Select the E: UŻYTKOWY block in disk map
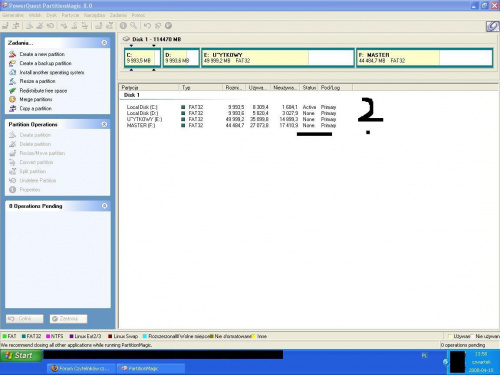This screenshot has width=500, height=375. 278,58
